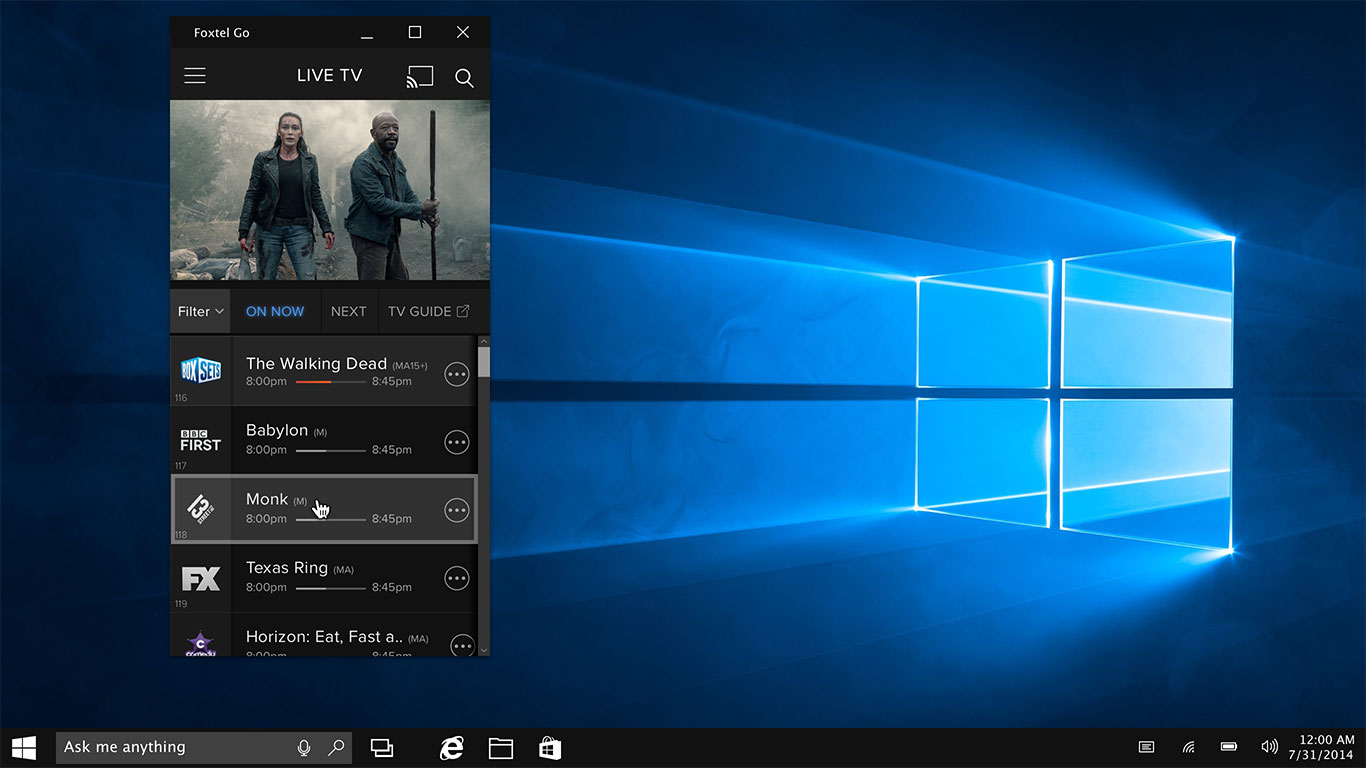The width and height of the screenshot is (1366, 768).
Task: Click the cast to device icon
Action: tap(420, 77)
